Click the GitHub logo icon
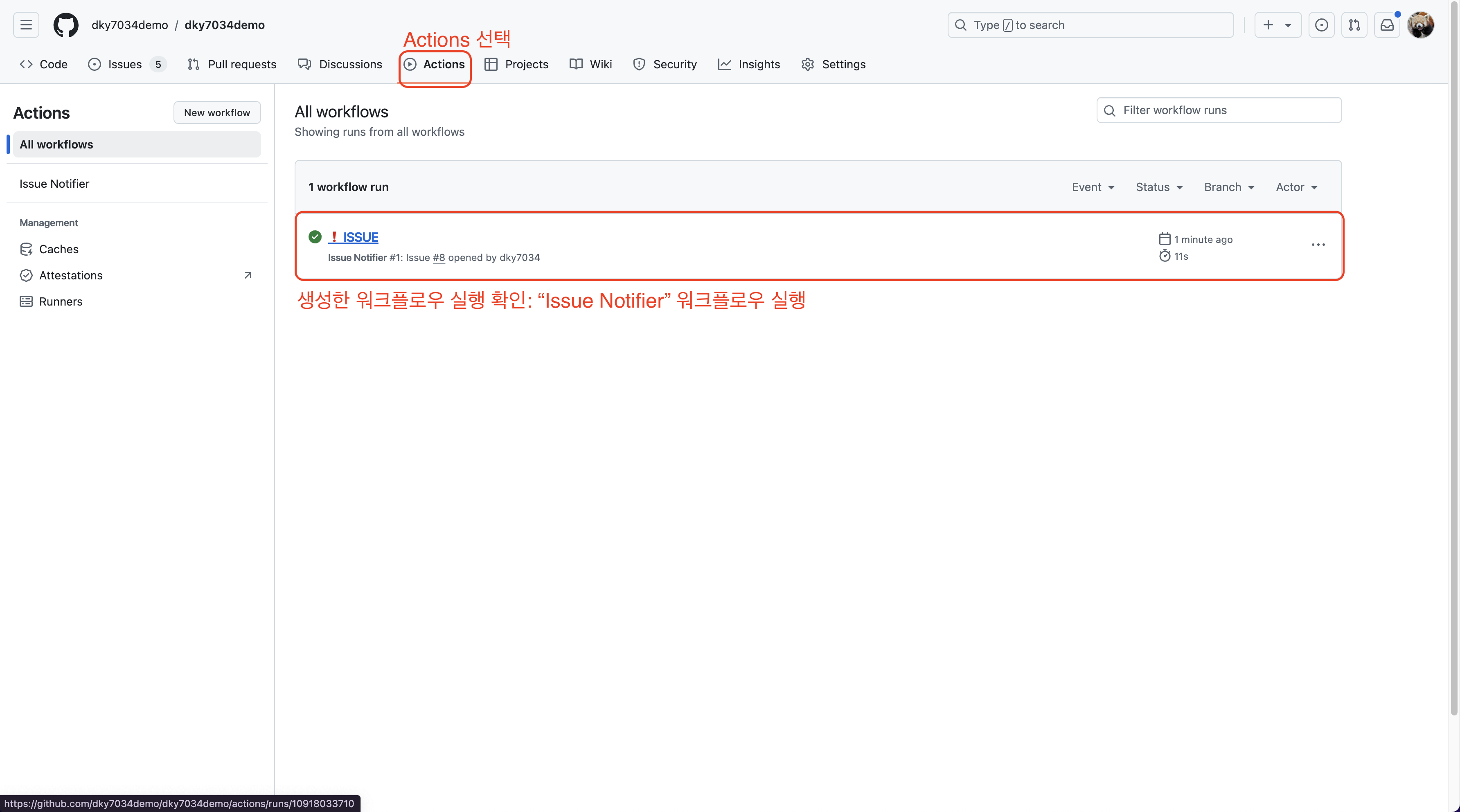Viewport: 1460px width, 812px height. tap(66, 25)
